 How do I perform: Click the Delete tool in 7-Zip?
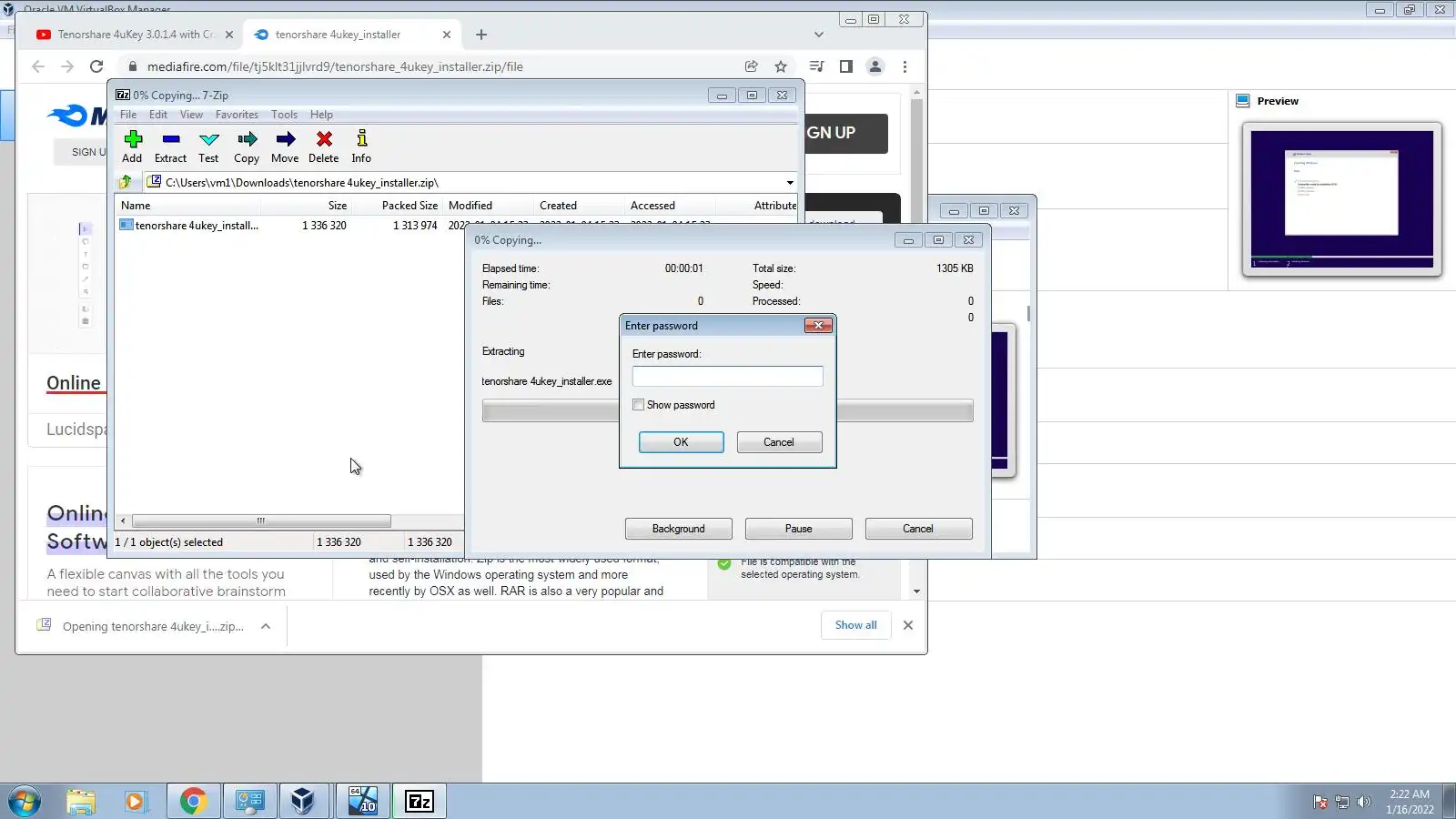[323, 146]
